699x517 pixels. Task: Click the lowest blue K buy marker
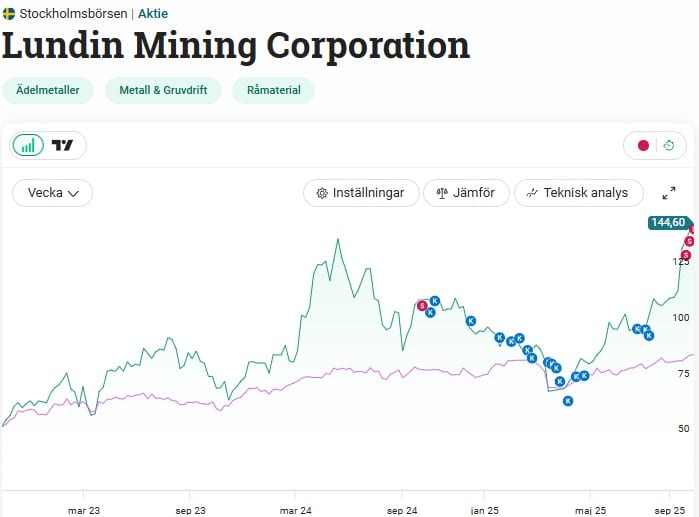(567, 401)
